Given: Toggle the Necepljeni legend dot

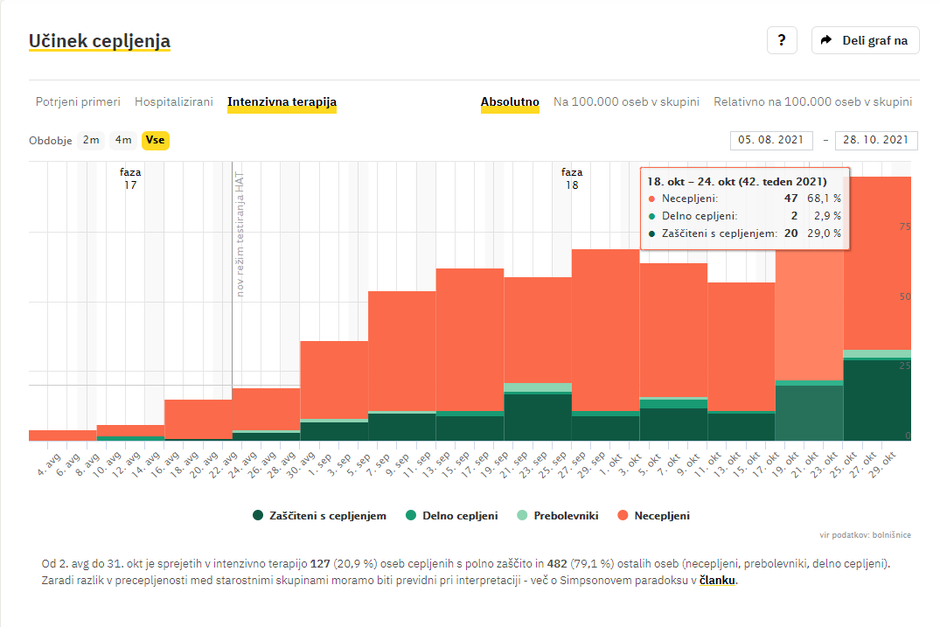Looking at the screenshot, I should [623, 516].
